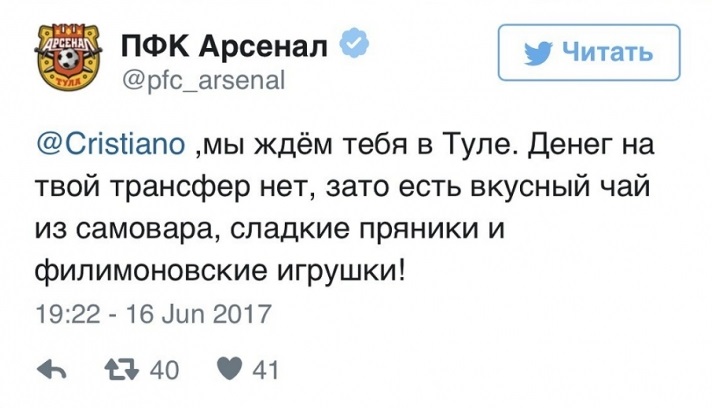712x408 pixels.
Task: Click the reply arrow icon
Action: pos(52,370)
